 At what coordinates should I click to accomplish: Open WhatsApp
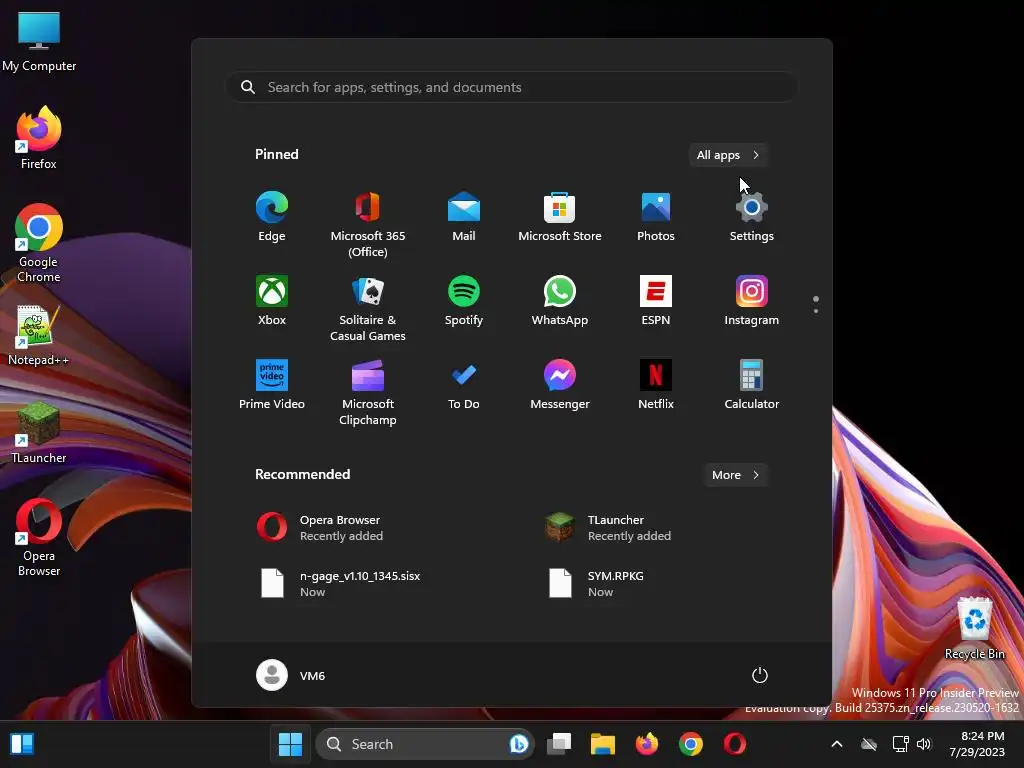pos(560,301)
